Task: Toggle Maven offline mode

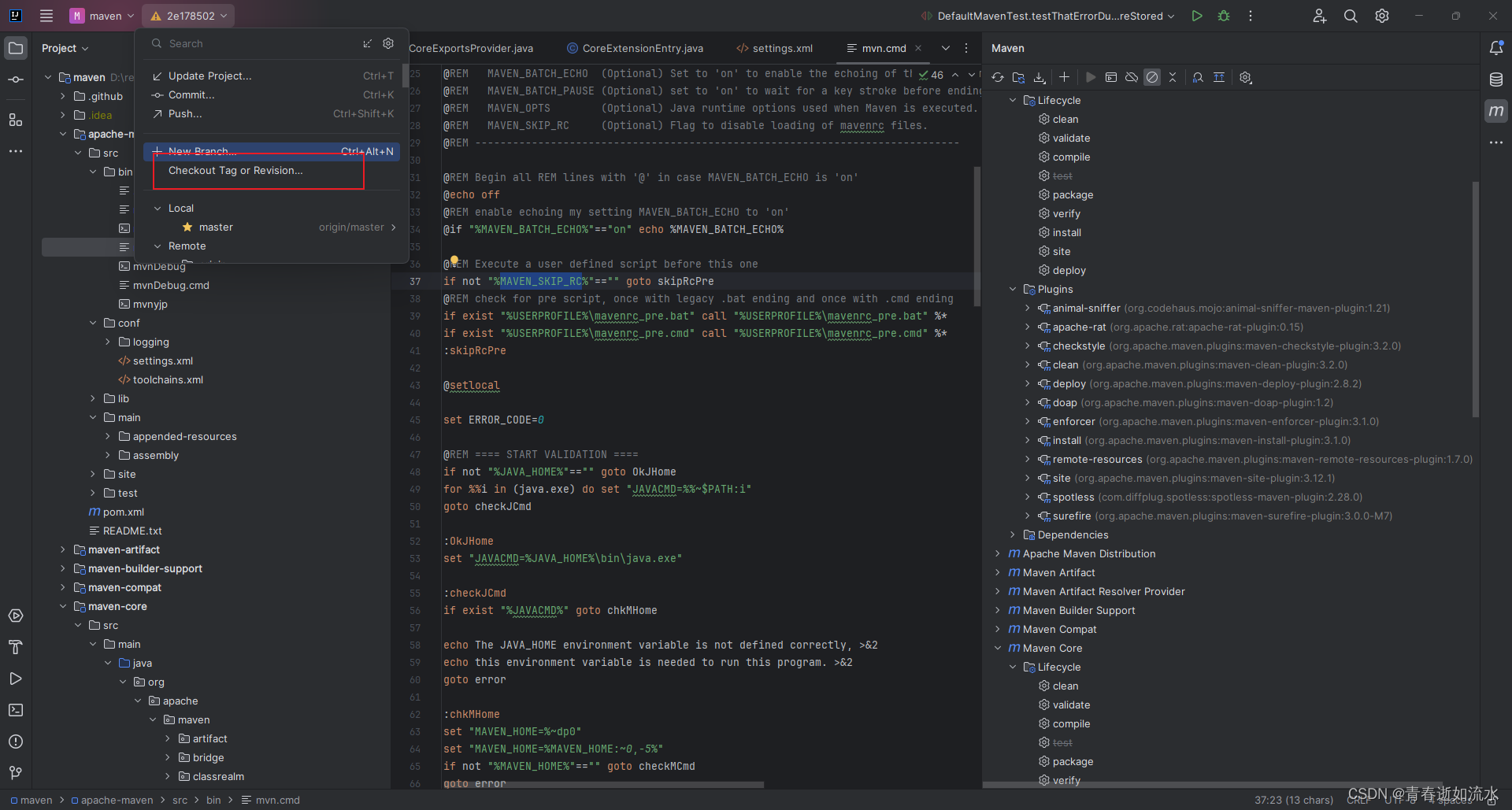Action: click(x=1132, y=77)
